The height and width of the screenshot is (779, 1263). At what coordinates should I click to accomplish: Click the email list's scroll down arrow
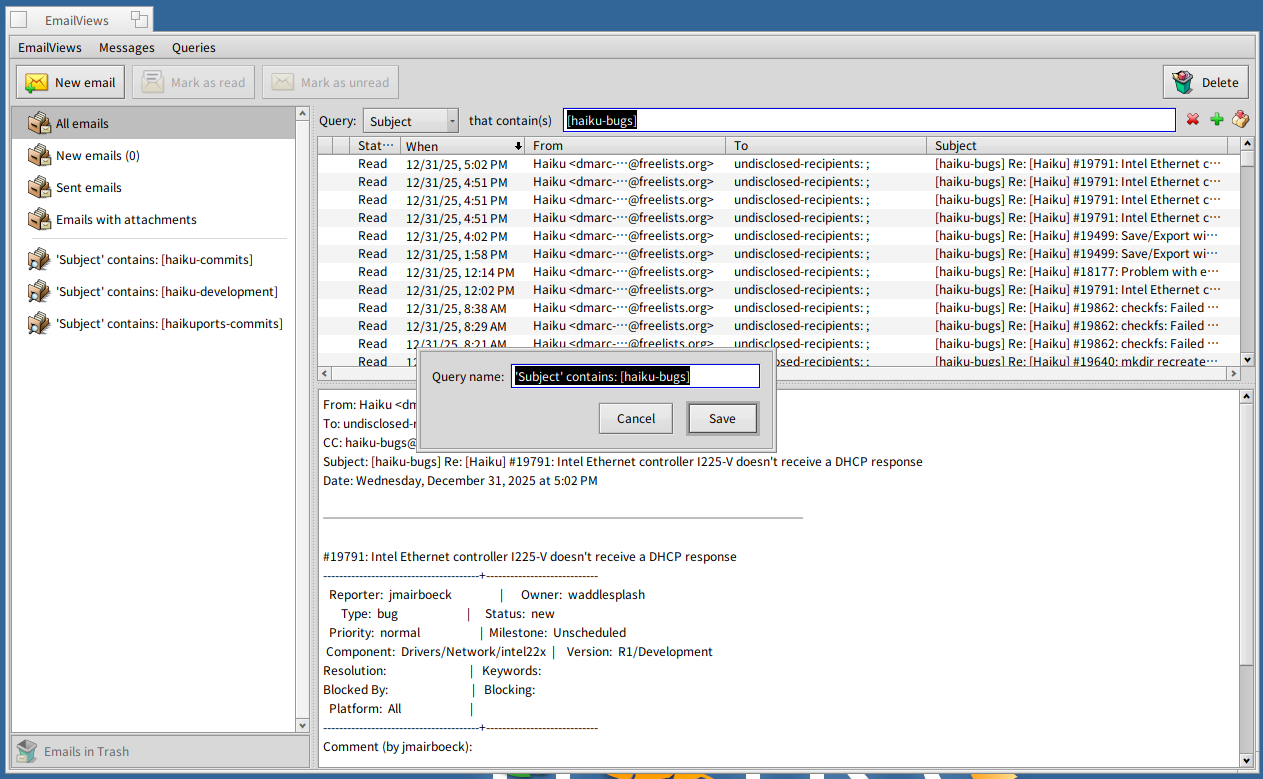coord(1246,359)
